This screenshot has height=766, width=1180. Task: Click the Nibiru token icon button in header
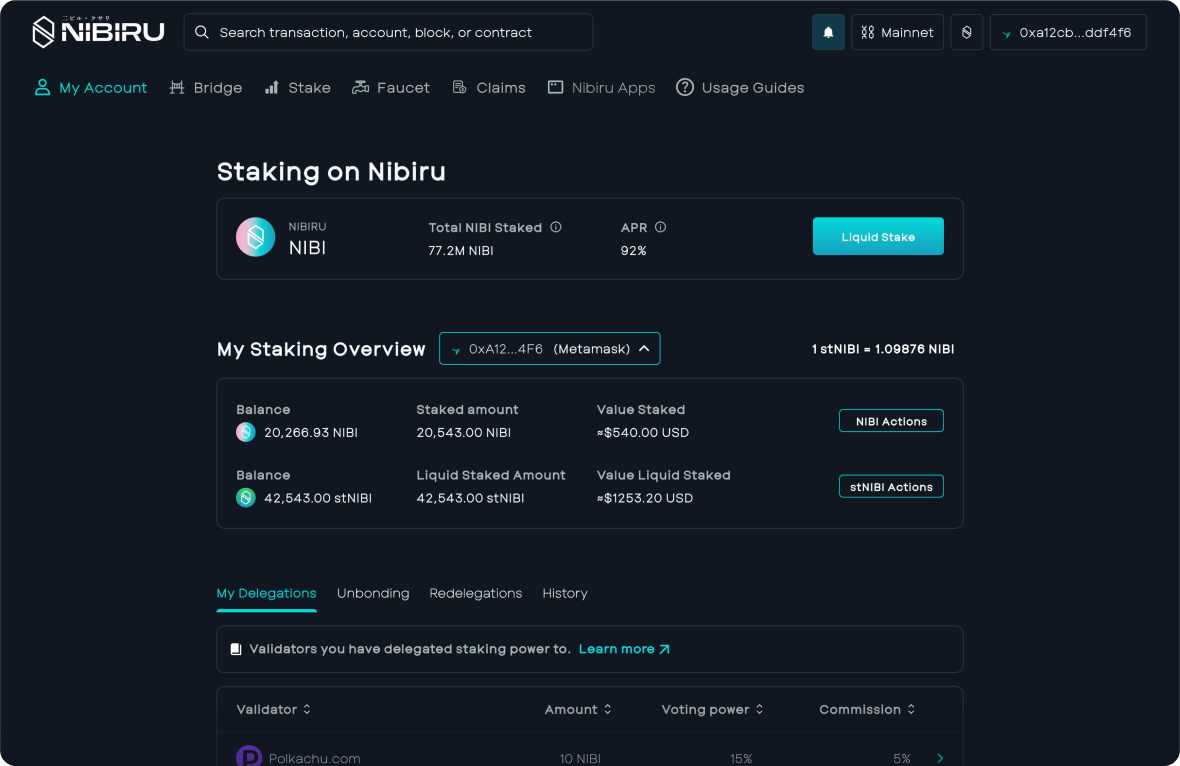coord(966,32)
